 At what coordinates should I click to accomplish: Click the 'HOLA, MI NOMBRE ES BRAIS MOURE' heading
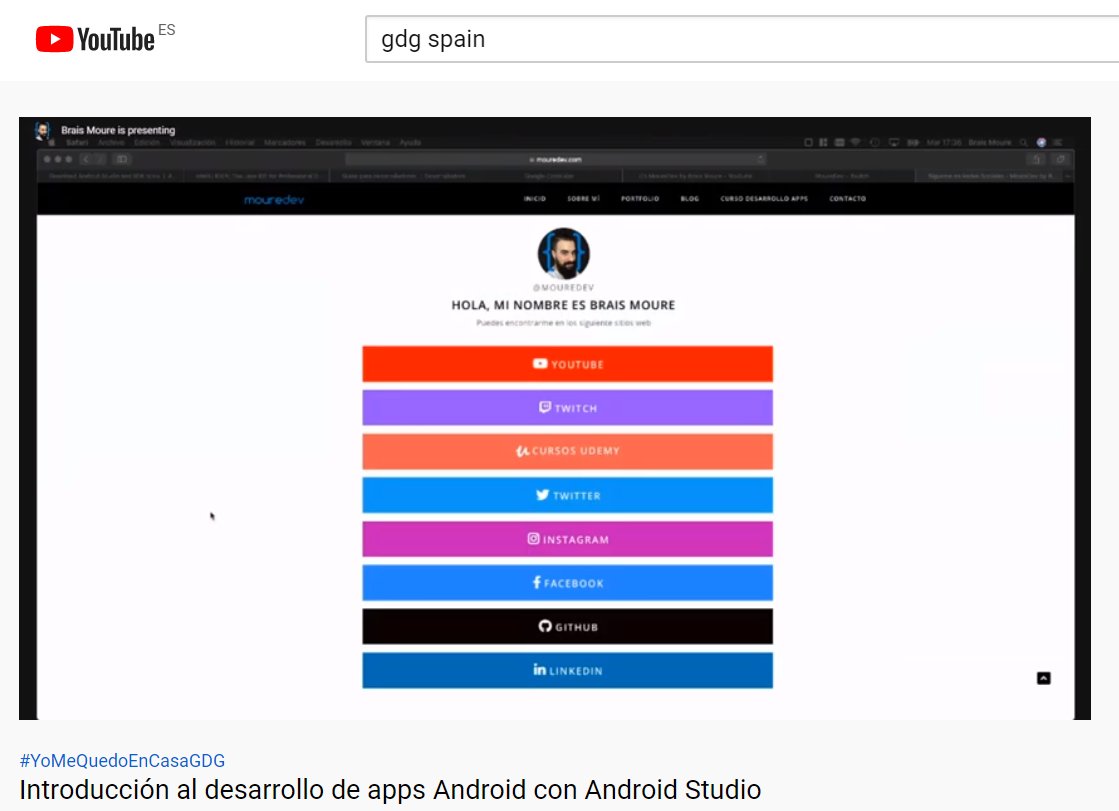pos(563,305)
